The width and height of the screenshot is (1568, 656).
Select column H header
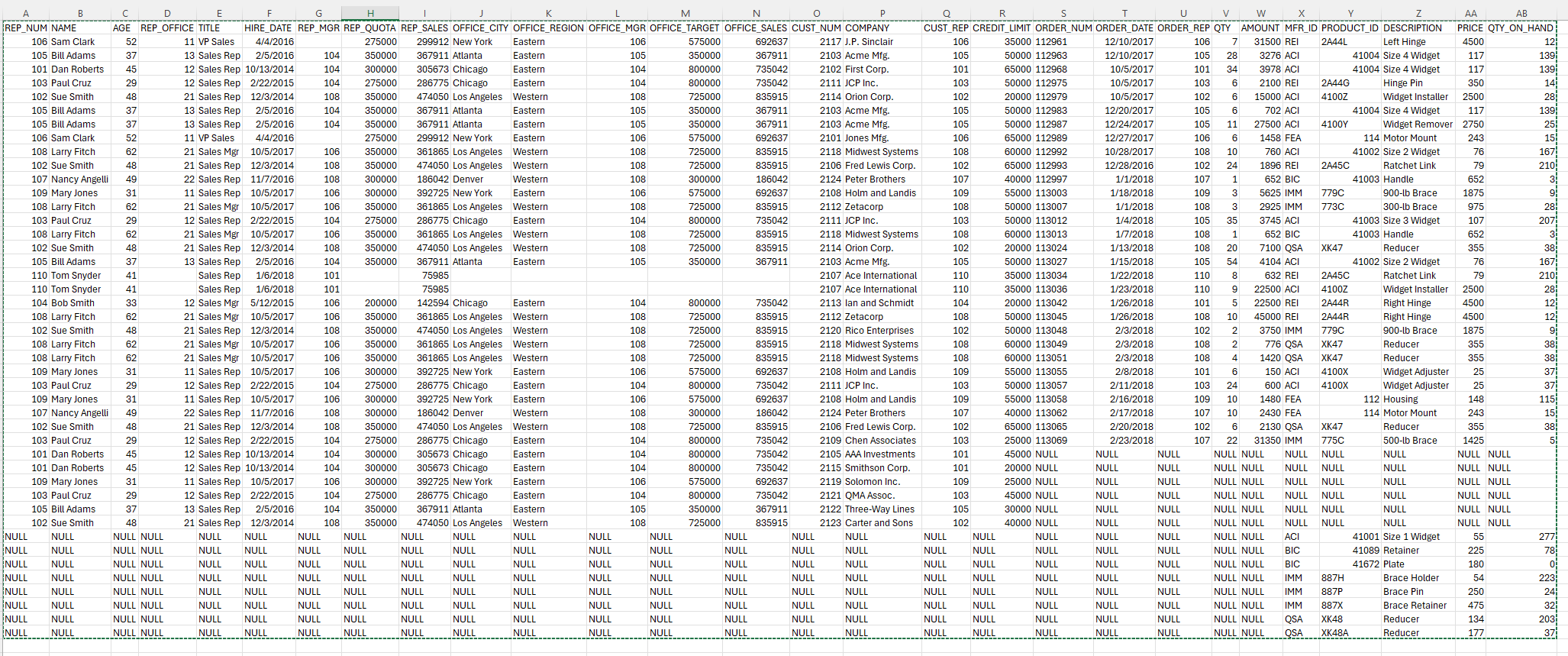370,13
